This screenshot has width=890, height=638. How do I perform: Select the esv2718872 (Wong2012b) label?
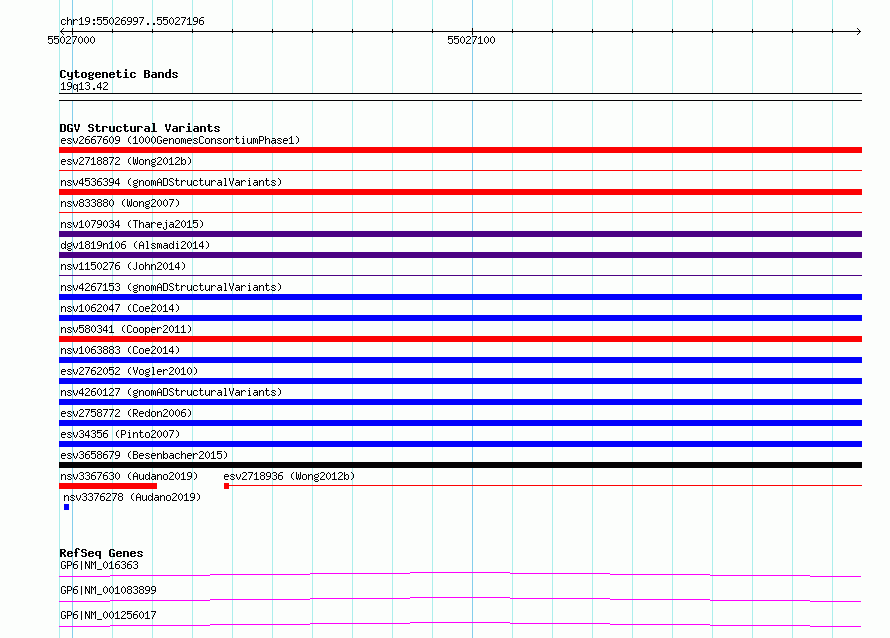point(126,161)
